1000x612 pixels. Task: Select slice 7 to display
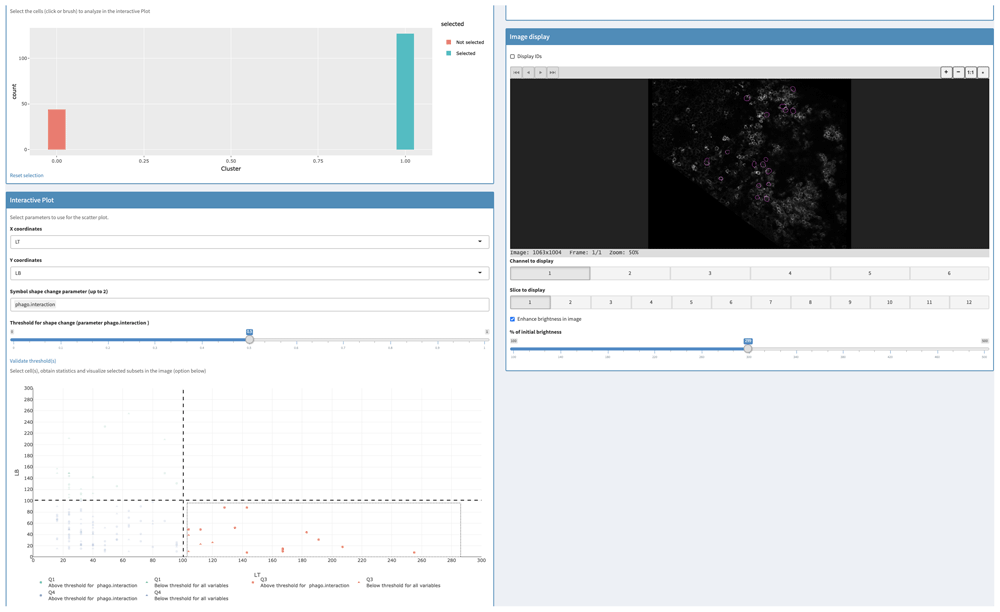[770, 302]
